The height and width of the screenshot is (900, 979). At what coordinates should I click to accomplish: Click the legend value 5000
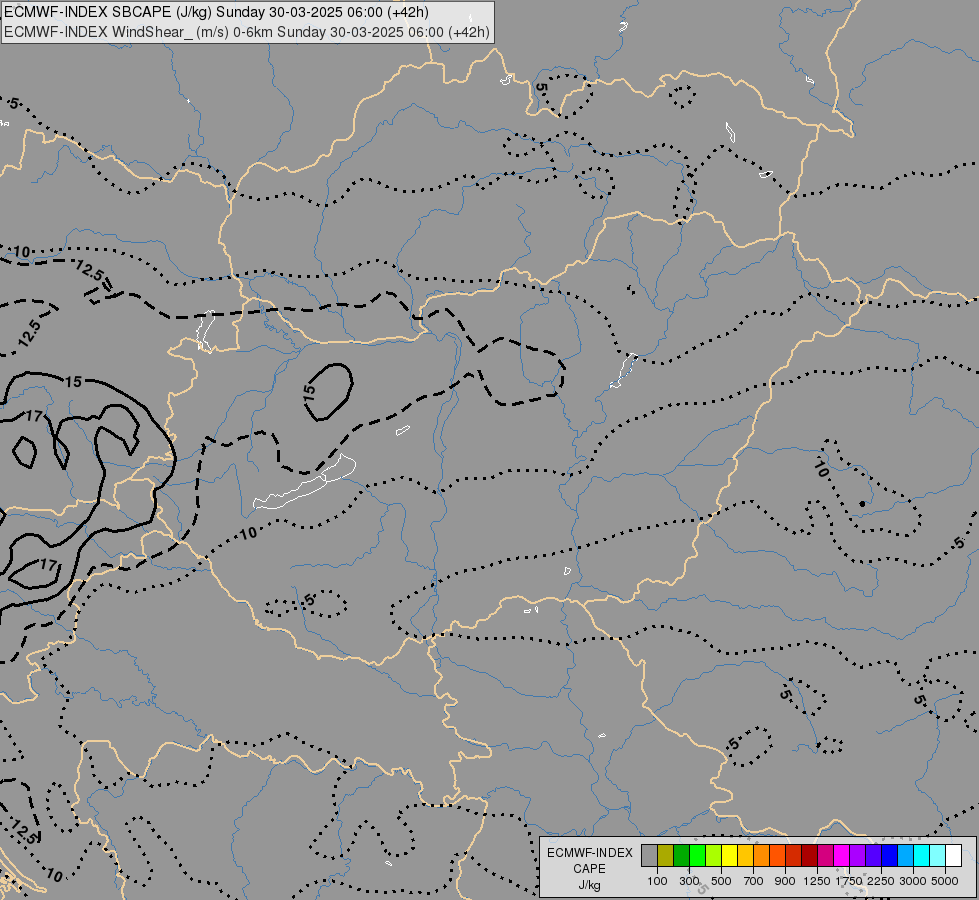point(945,881)
